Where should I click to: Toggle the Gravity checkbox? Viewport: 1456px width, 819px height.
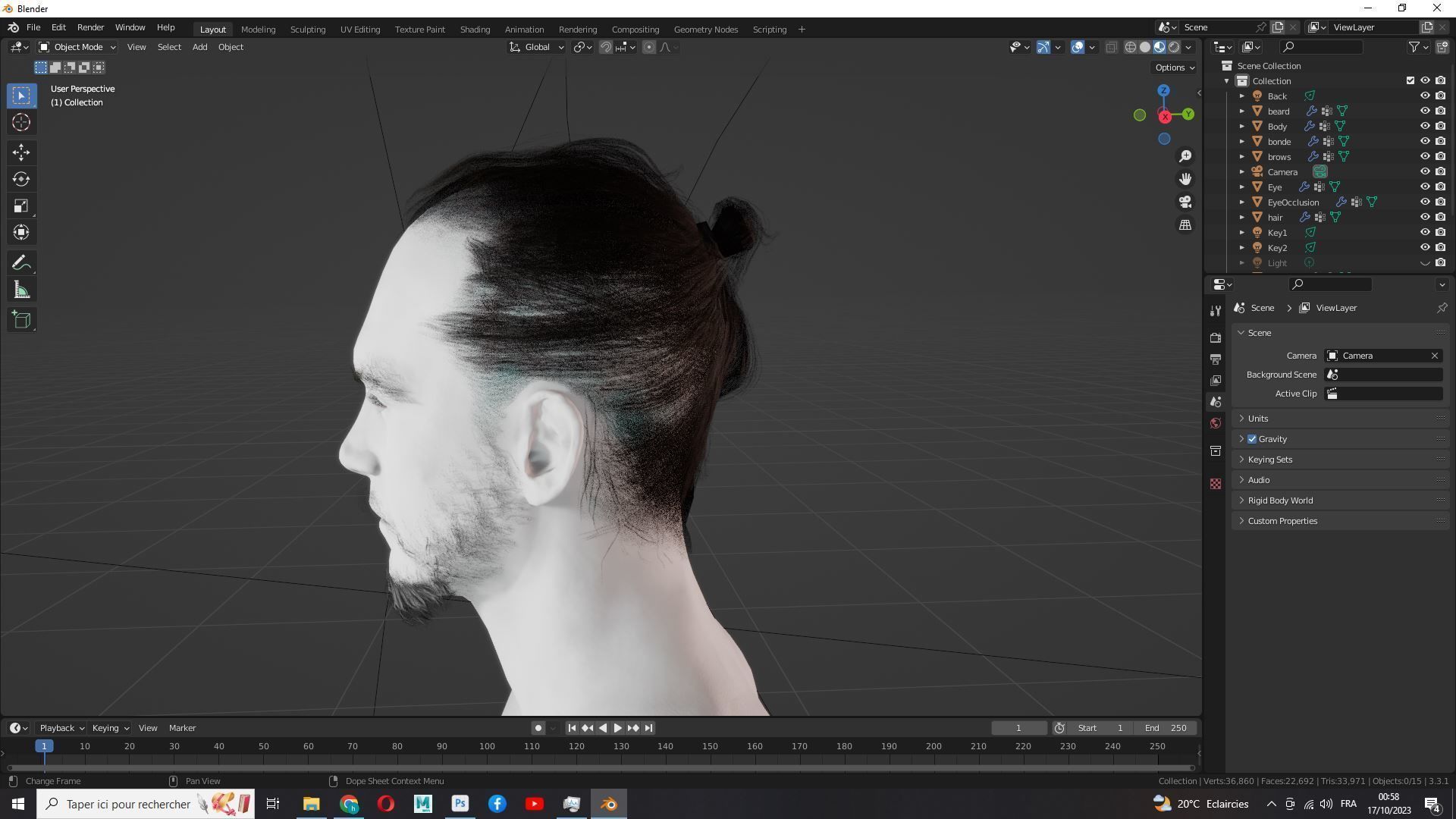click(x=1252, y=439)
